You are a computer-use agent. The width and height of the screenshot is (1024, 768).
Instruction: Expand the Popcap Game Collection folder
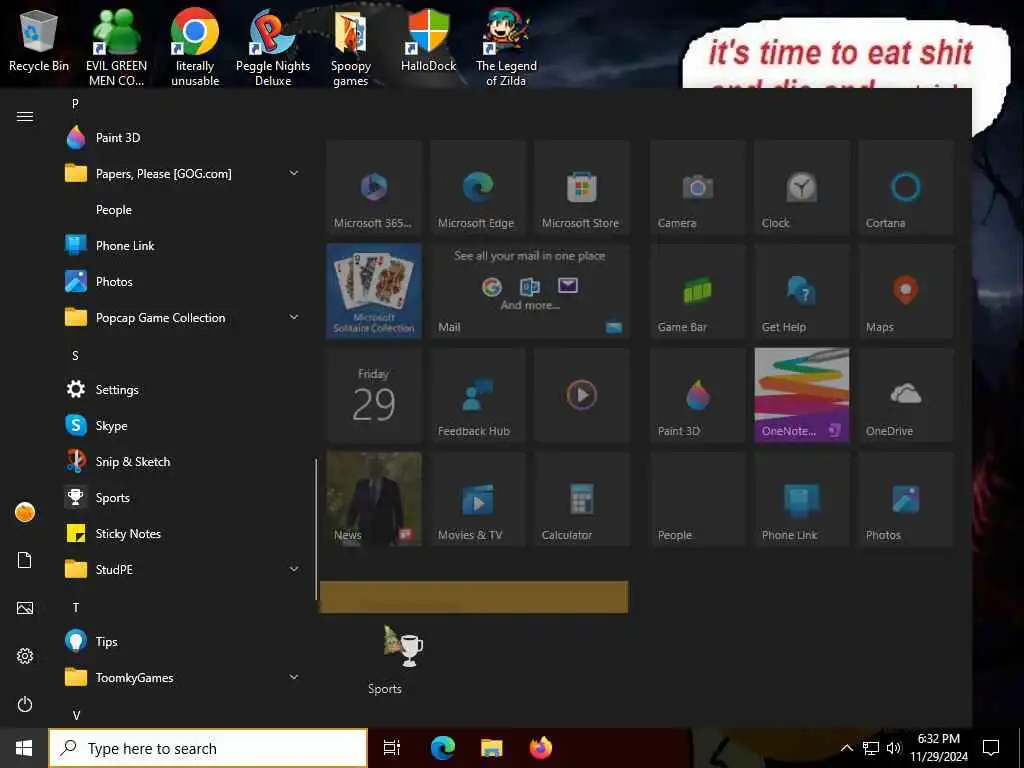point(294,317)
